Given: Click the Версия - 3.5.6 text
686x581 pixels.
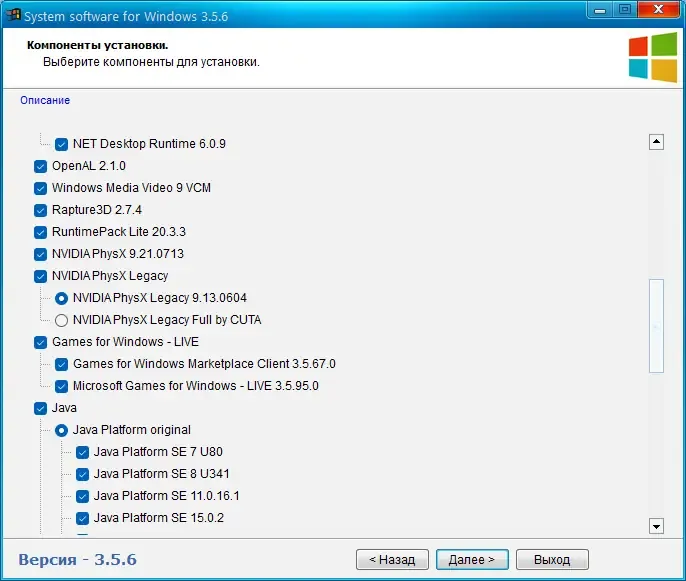Looking at the screenshot, I should (x=77, y=560).
